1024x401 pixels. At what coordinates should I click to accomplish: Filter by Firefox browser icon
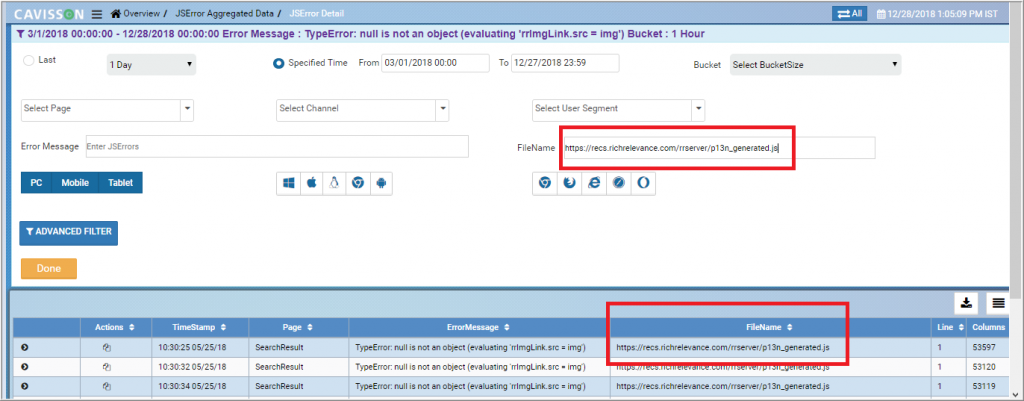click(569, 184)
